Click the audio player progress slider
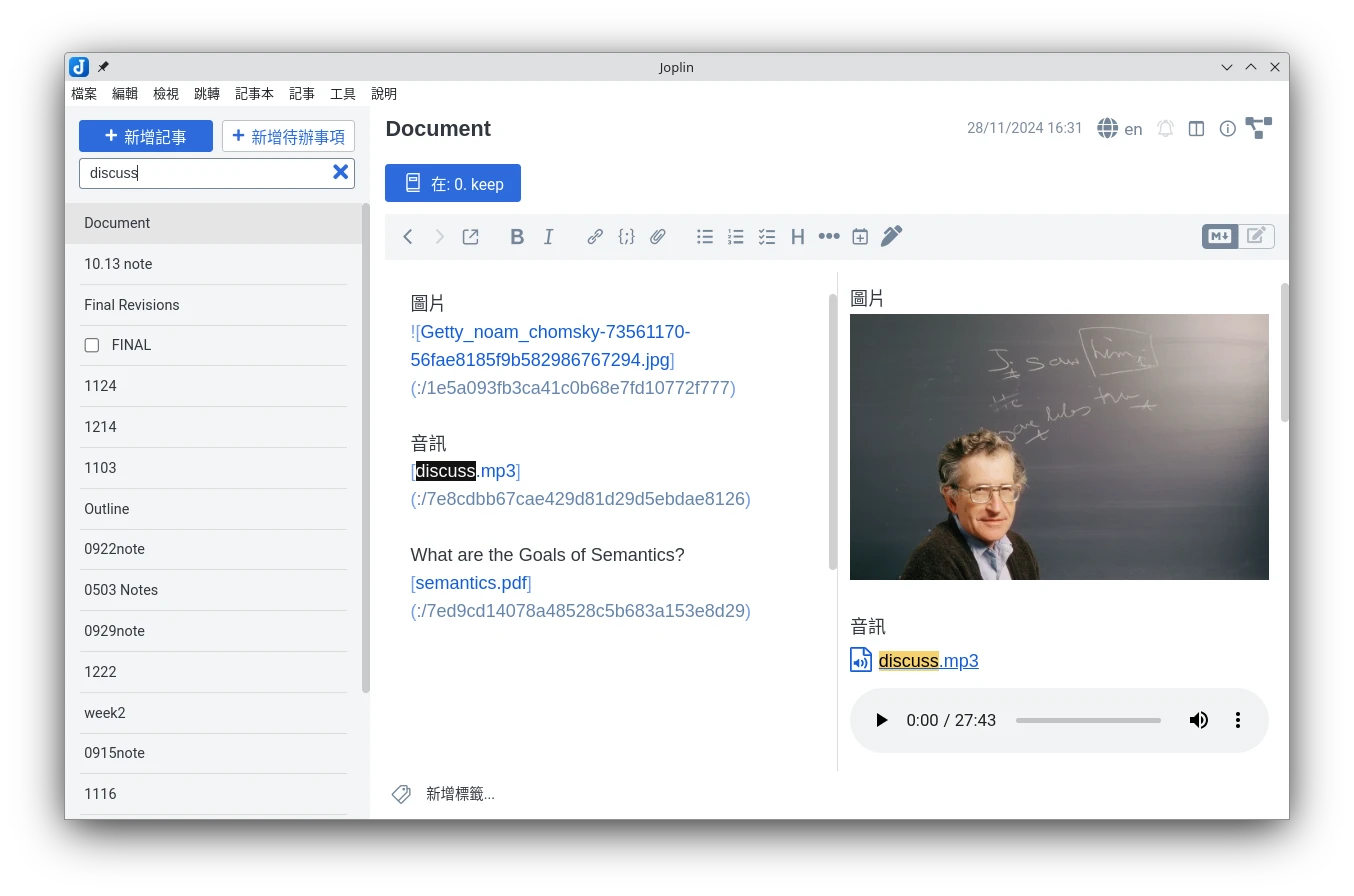 [1088, 720]
